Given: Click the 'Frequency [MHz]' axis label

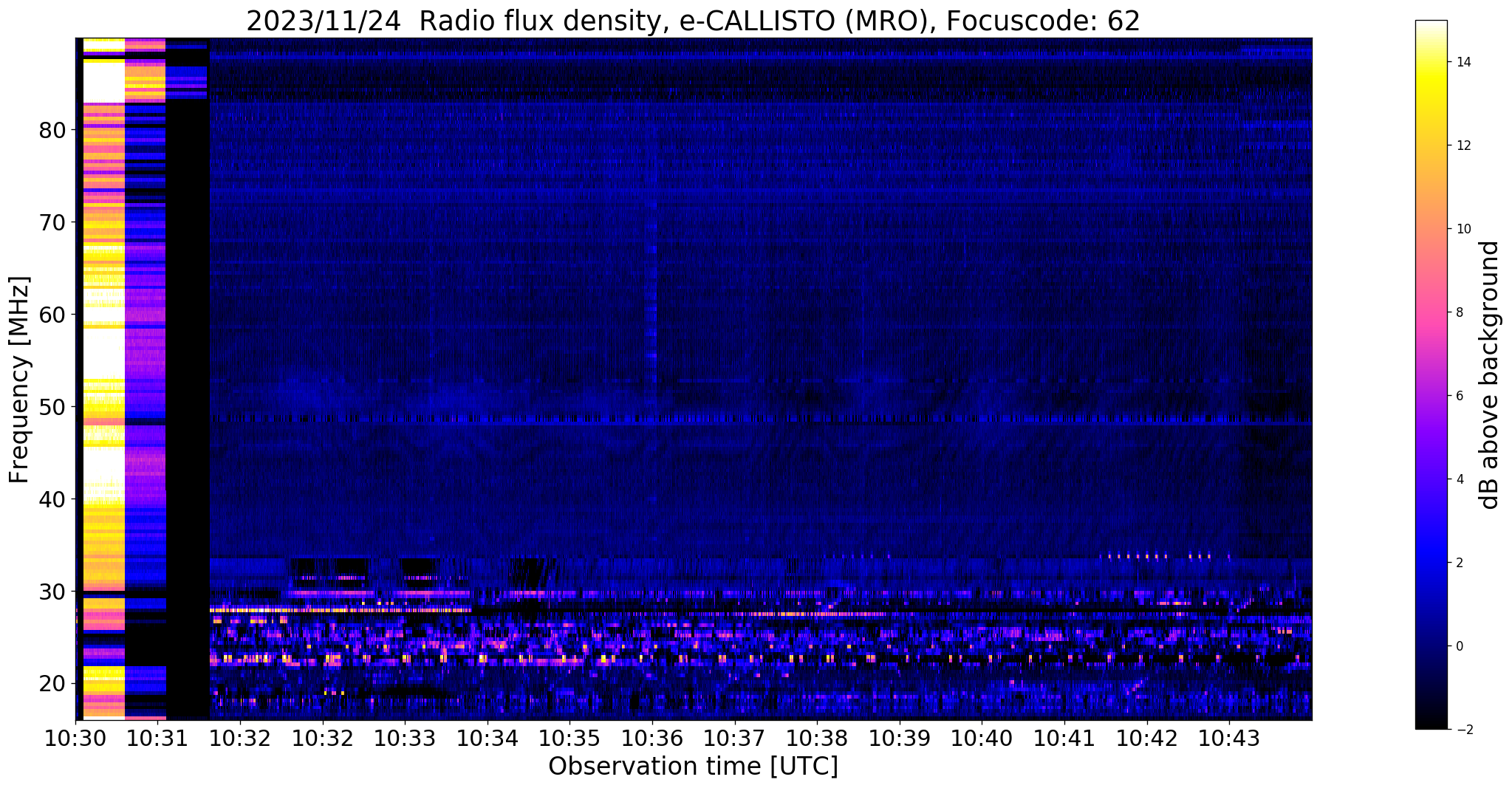Looking at the screenshot, I should [20, 380].
